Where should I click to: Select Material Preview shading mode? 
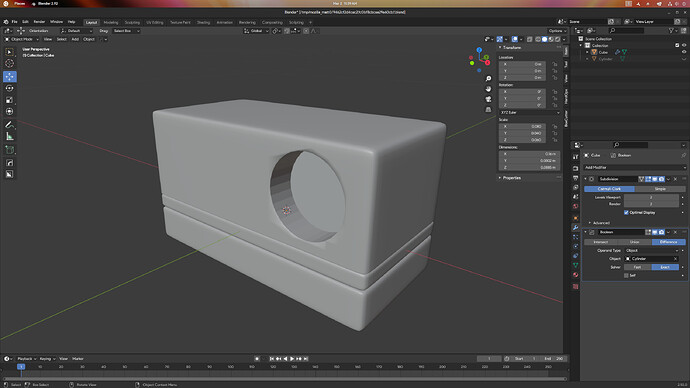point(551,39)
